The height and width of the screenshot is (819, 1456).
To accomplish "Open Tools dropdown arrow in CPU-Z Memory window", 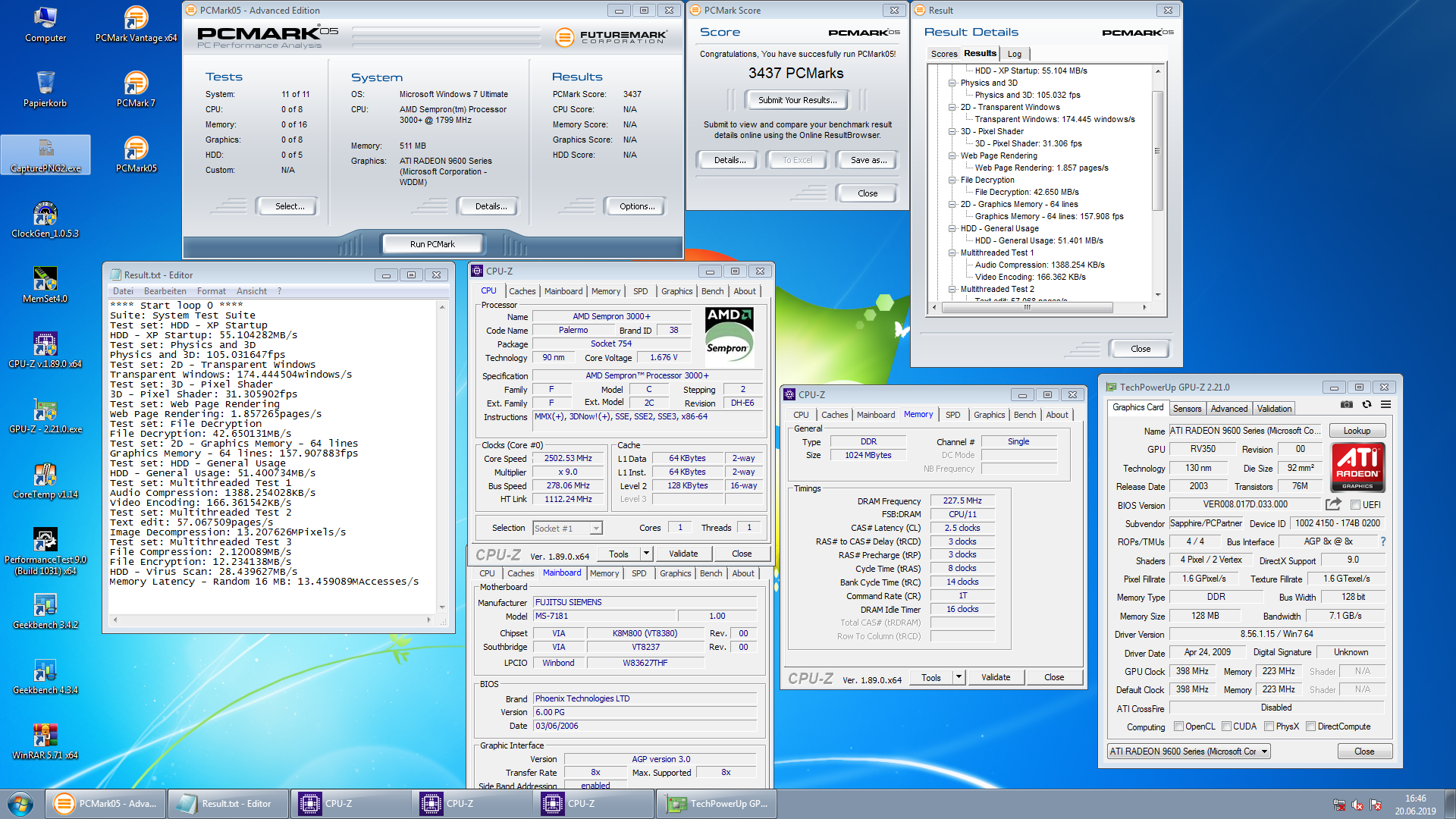I will coord(959,677).
